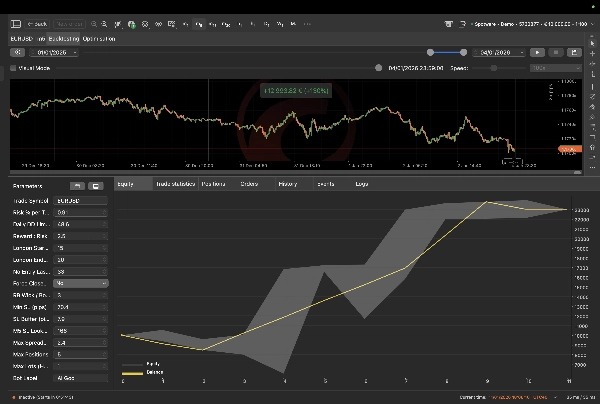The width and height of the screenshot is (600, 404).
Task: Click the date range slider handle
Action: (430, 51)
